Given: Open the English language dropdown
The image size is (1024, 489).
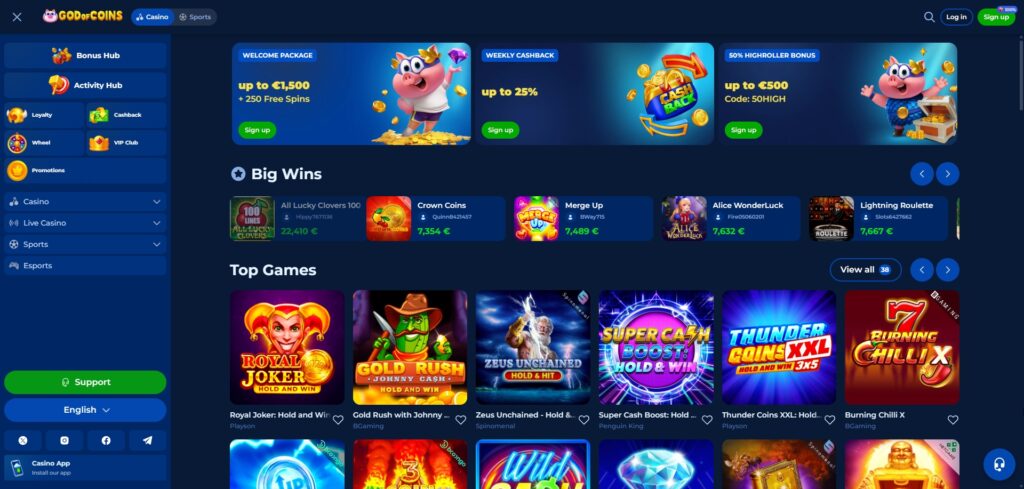Looking at the screenshot, I should click(86, 410).
